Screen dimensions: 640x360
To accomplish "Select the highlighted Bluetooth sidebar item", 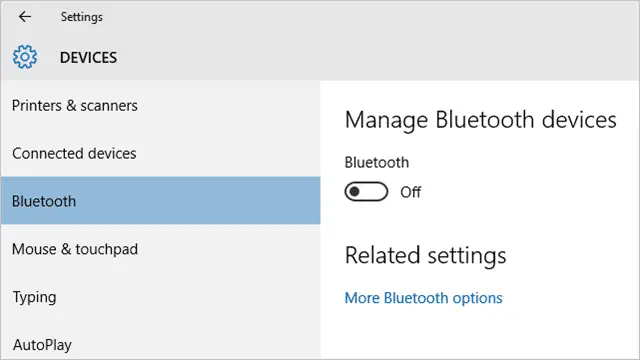I will (160, 201).
